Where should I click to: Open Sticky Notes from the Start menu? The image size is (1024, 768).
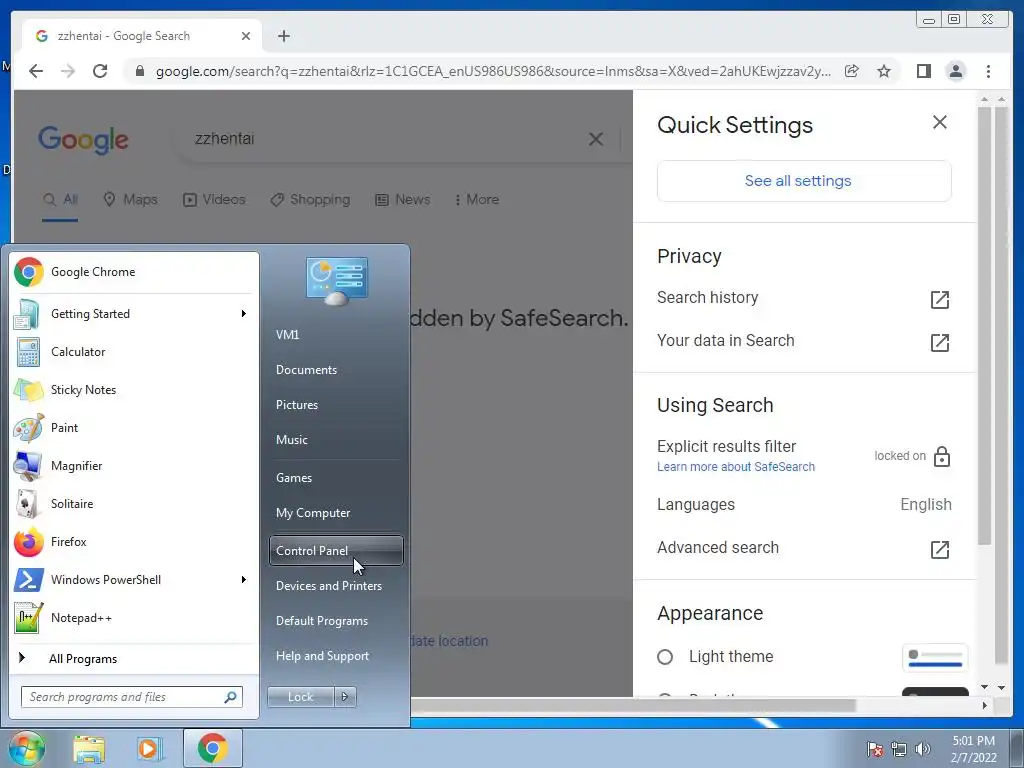[134, 390]
